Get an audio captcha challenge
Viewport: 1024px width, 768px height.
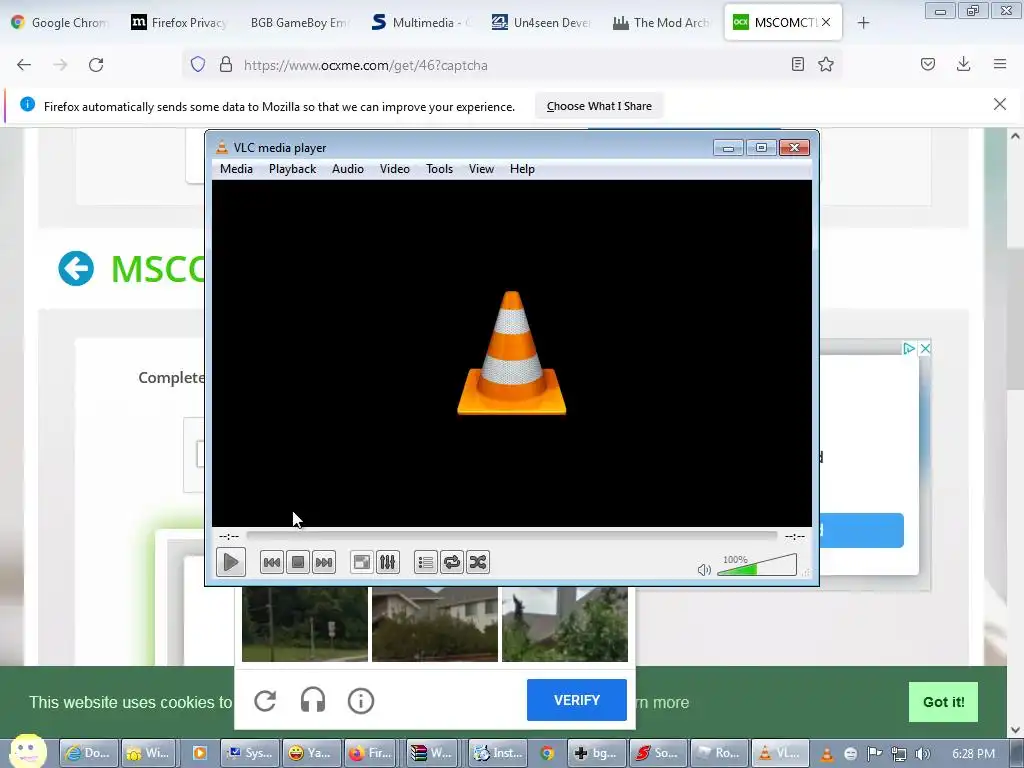pyautogui.click(x=313, y=701)
